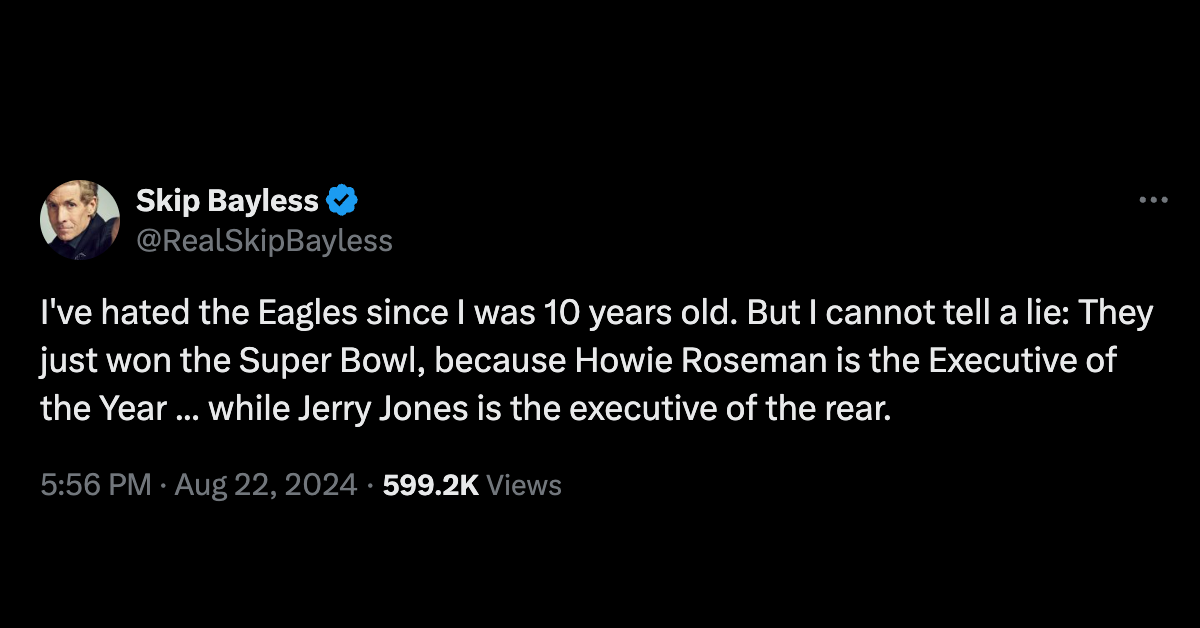Viewport: 1200px width, 628px height.
Task: Click the Views label
Action: 529,485
